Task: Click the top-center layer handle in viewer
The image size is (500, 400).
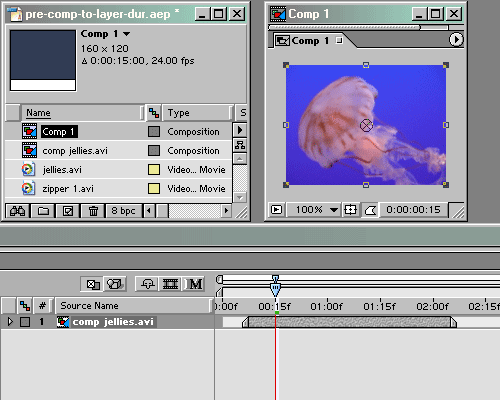Action: (366, 65)
